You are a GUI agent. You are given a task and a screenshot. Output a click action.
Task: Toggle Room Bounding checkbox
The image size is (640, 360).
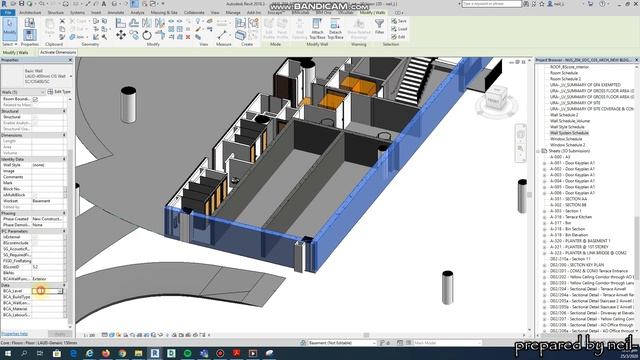(35, 99)
